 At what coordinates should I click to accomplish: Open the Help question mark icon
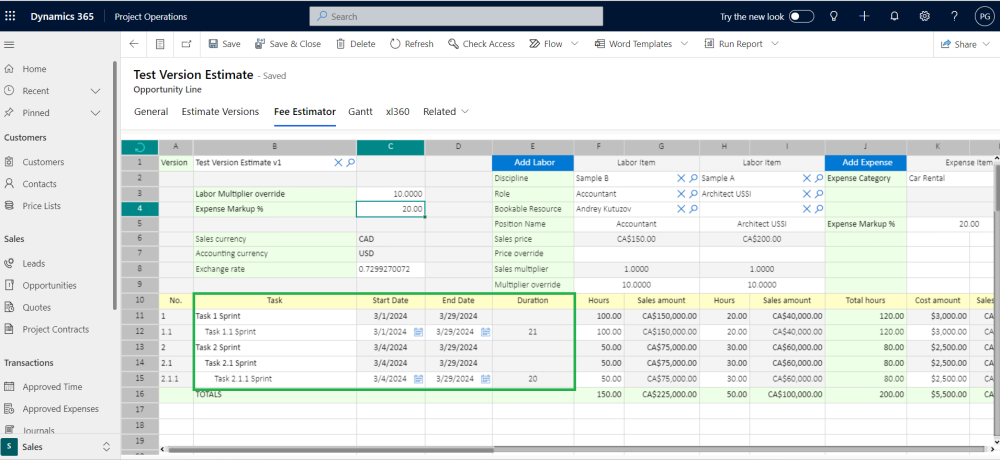pyautogui.click(x=955, y=16)
